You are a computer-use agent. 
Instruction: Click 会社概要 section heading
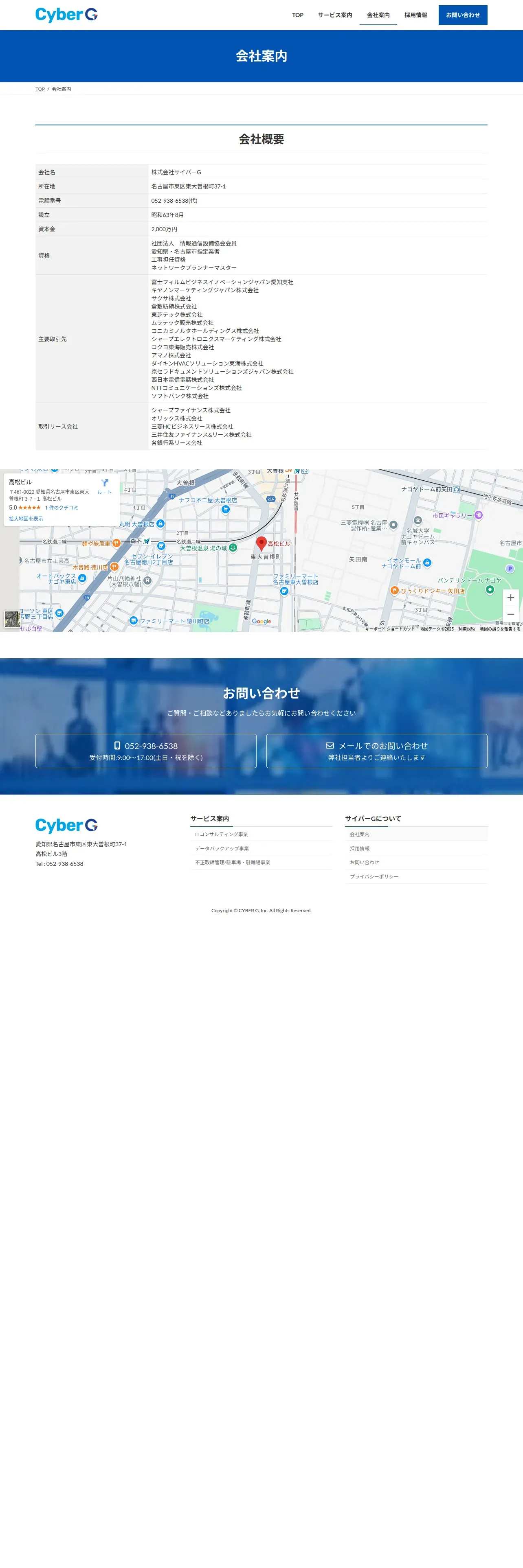(261, 139)
